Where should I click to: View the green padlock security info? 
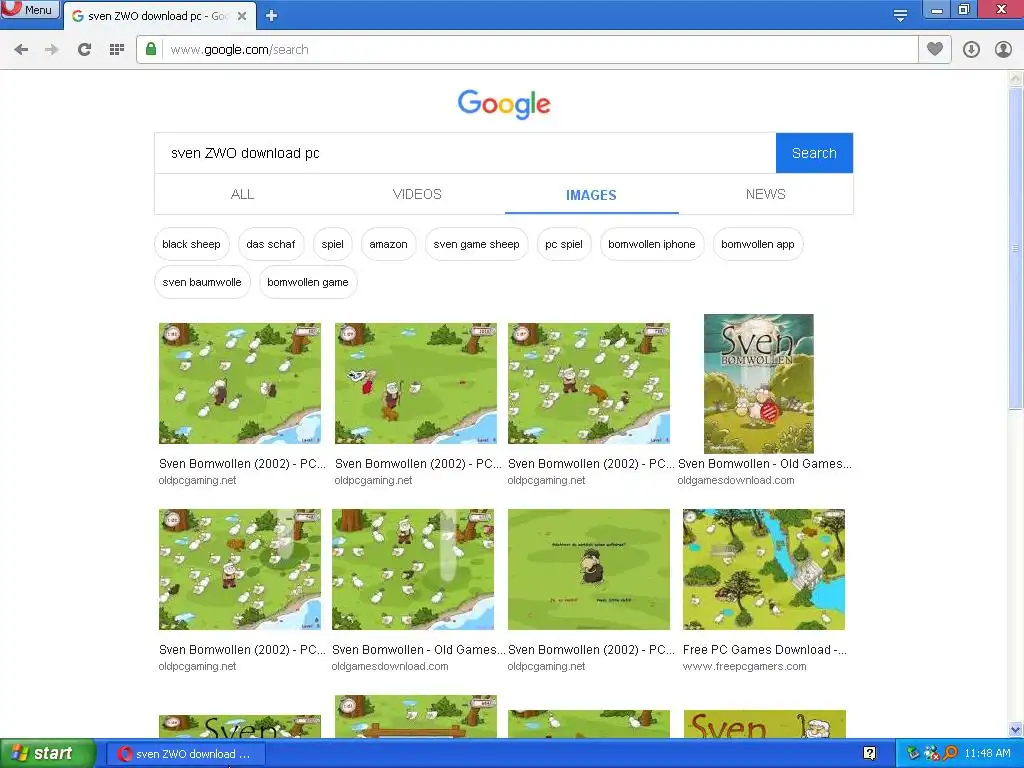[151, 50]
